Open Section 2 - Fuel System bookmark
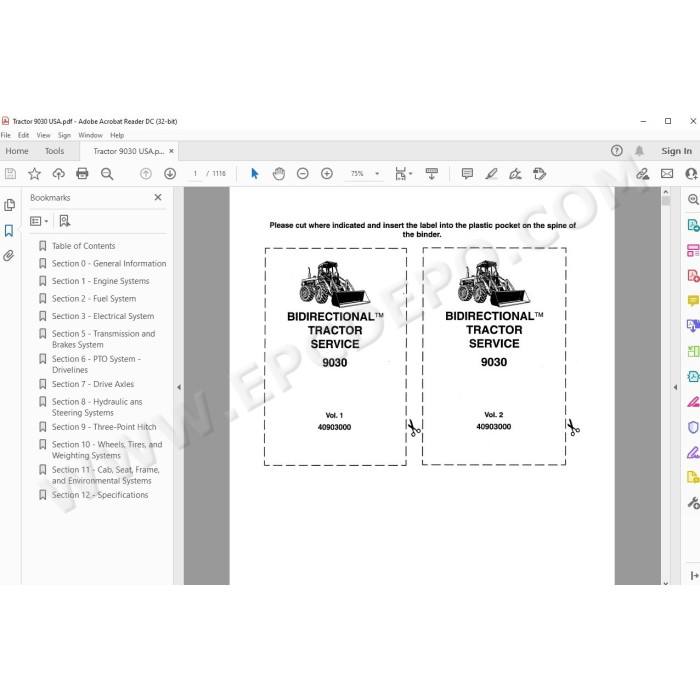The image size is (700, 700). (94, 298)
